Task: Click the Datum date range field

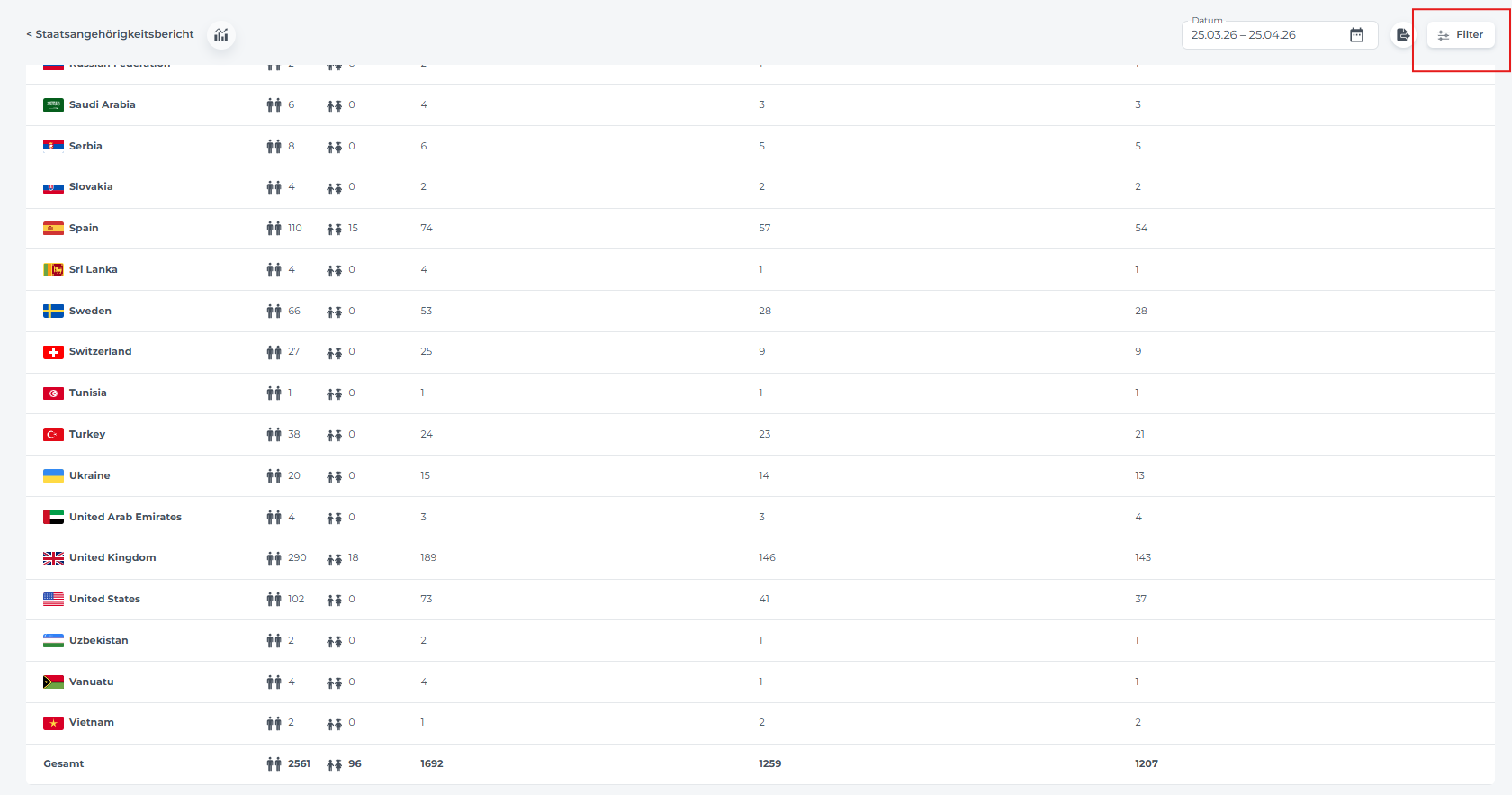Action: click(1279, 35)
